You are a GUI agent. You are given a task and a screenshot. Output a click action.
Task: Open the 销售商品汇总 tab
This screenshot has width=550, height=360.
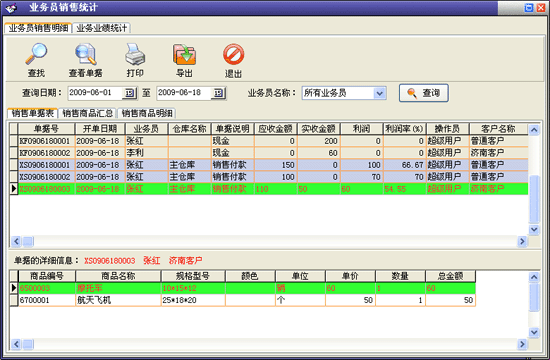tap(87, 113)
